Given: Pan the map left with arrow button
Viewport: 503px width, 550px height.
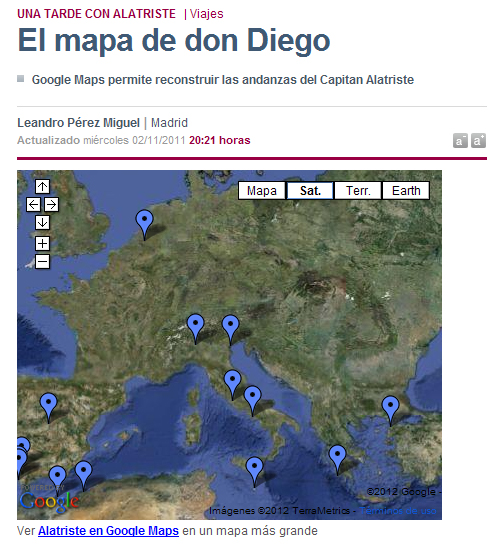Looking at the screenshot, I should click(x=33, y=204).
